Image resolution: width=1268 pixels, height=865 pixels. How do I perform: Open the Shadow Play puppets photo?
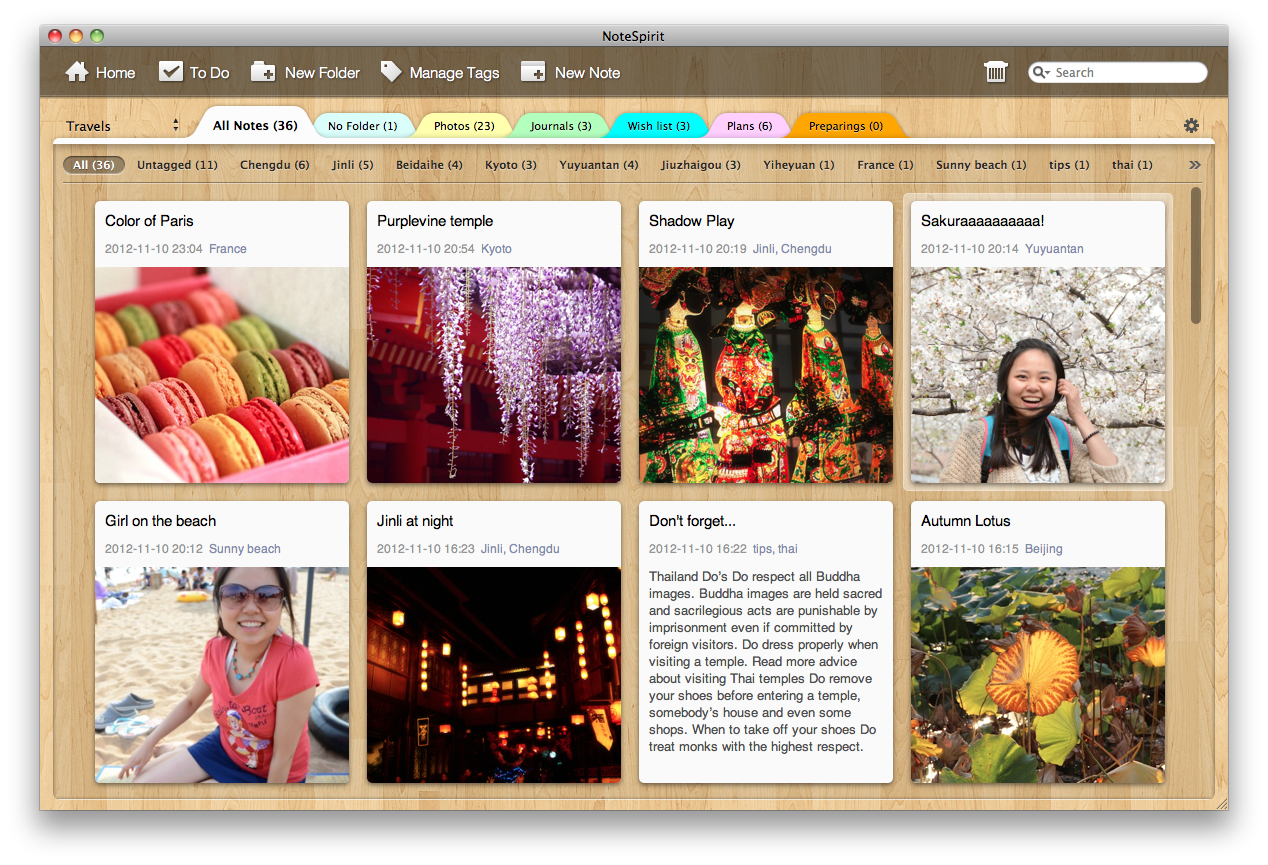pos(766,375)
